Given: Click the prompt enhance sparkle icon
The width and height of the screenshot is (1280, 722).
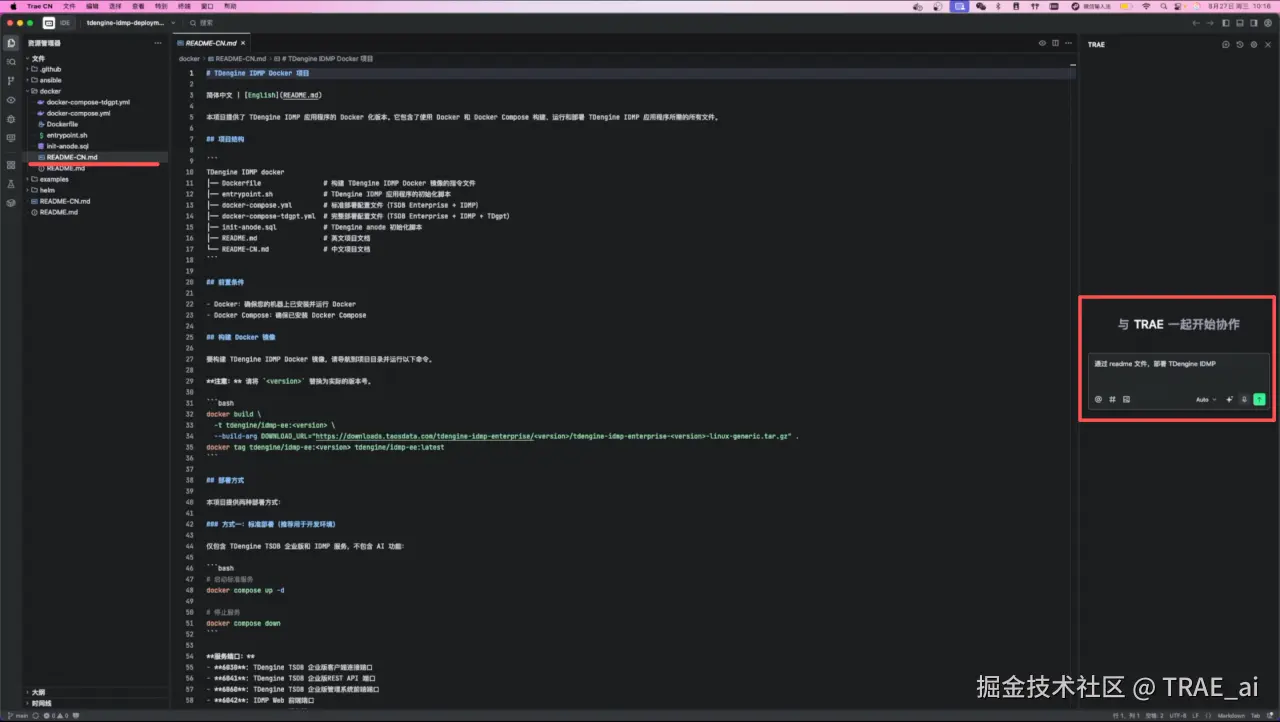Looking at the screenshot, I should (x=1230, y=399).
